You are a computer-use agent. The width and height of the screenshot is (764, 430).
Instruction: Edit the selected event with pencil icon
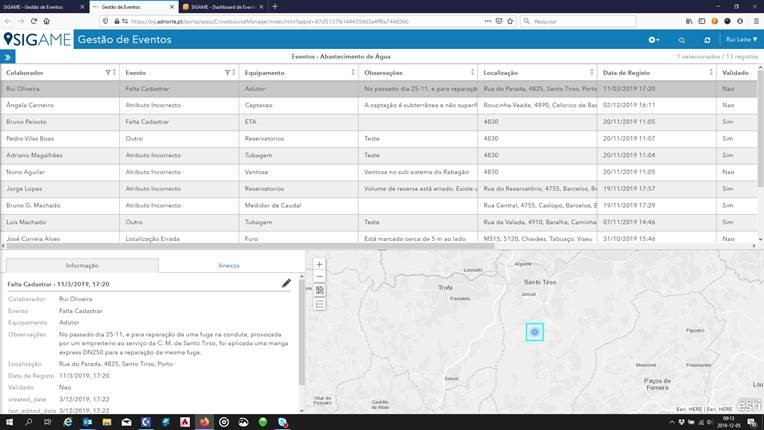click(x=287, y=284)
